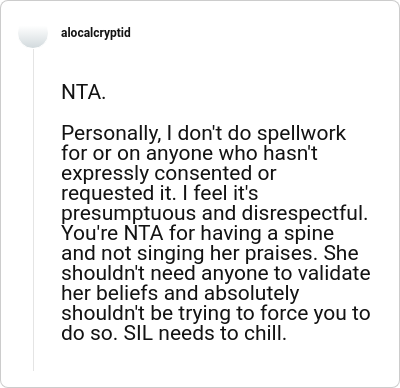Click the line 'for or on anyone who hasn't'

click(x=189, y=153)
